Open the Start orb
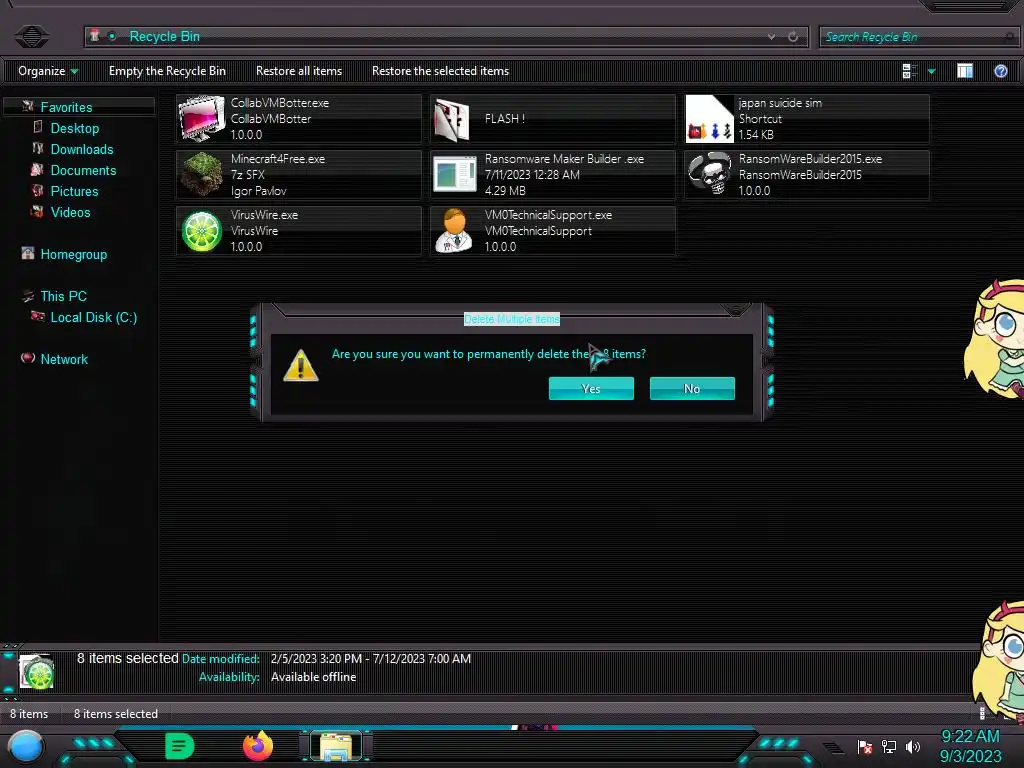The width and height of the screenshot is (1024, 768). tap(26, 746)
